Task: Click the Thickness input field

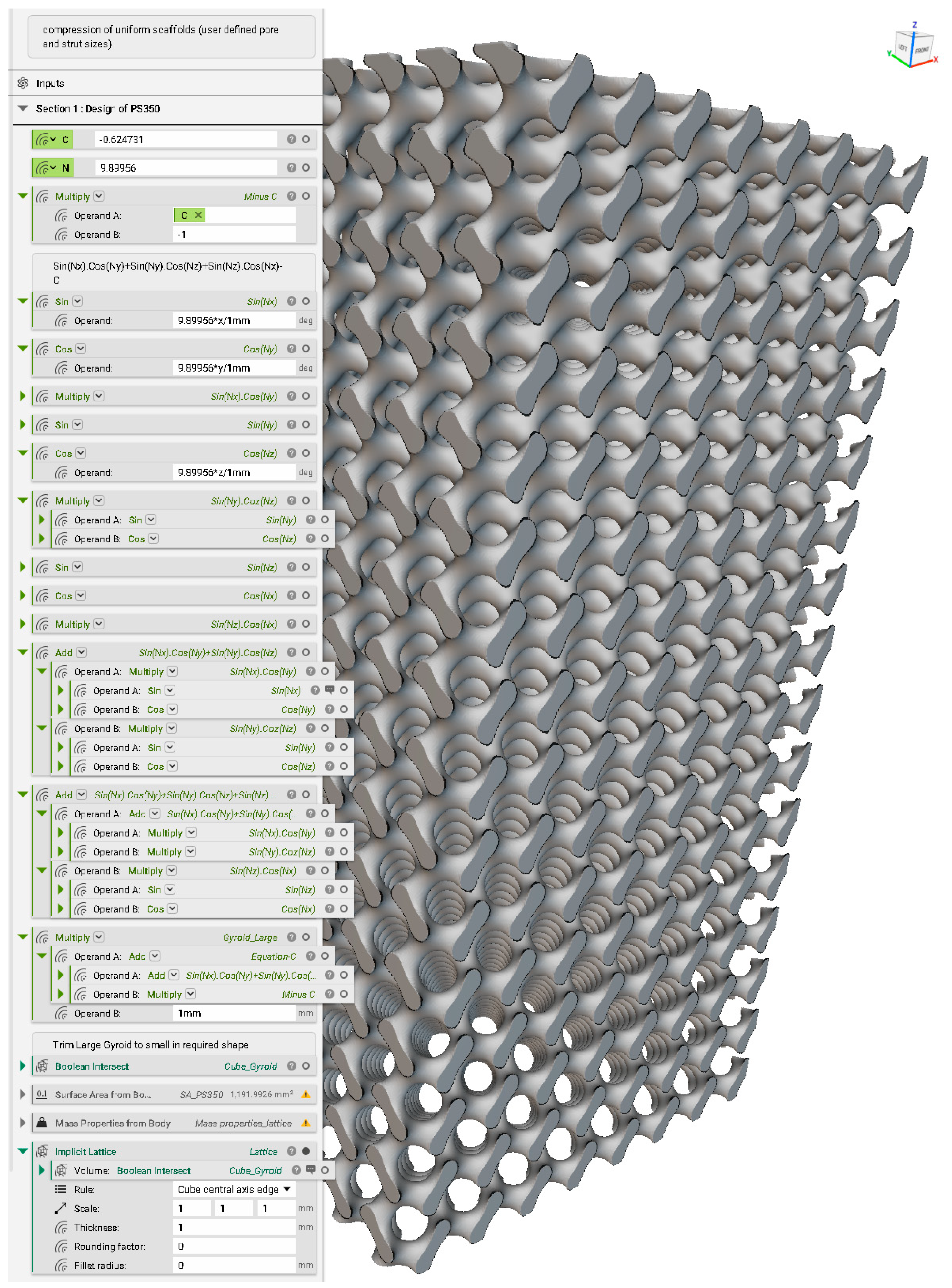Action: 233,1227
